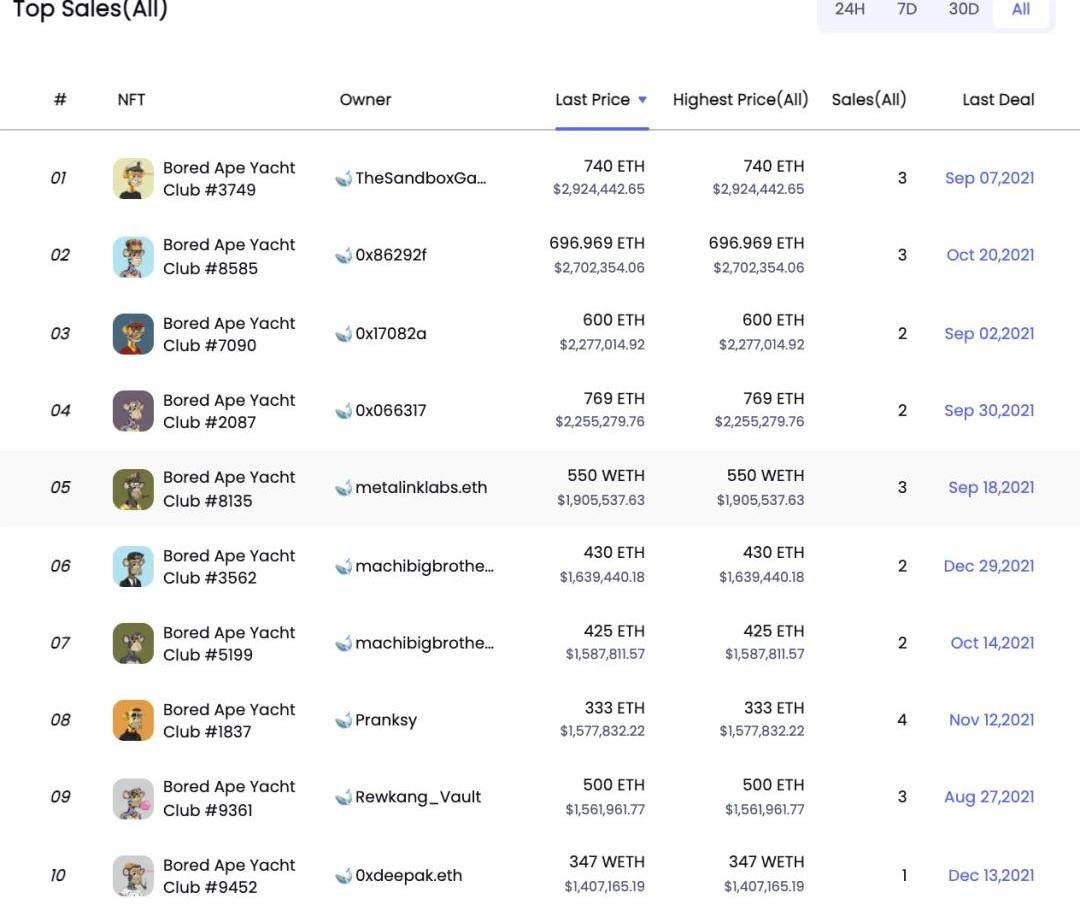Open Bored Ape Yacht Club #3562 link
Screen dimensions: 1080x904
pos(229,566)
